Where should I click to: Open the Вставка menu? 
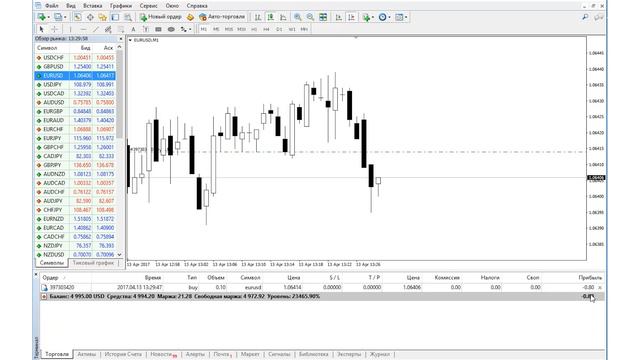[93, 6]
